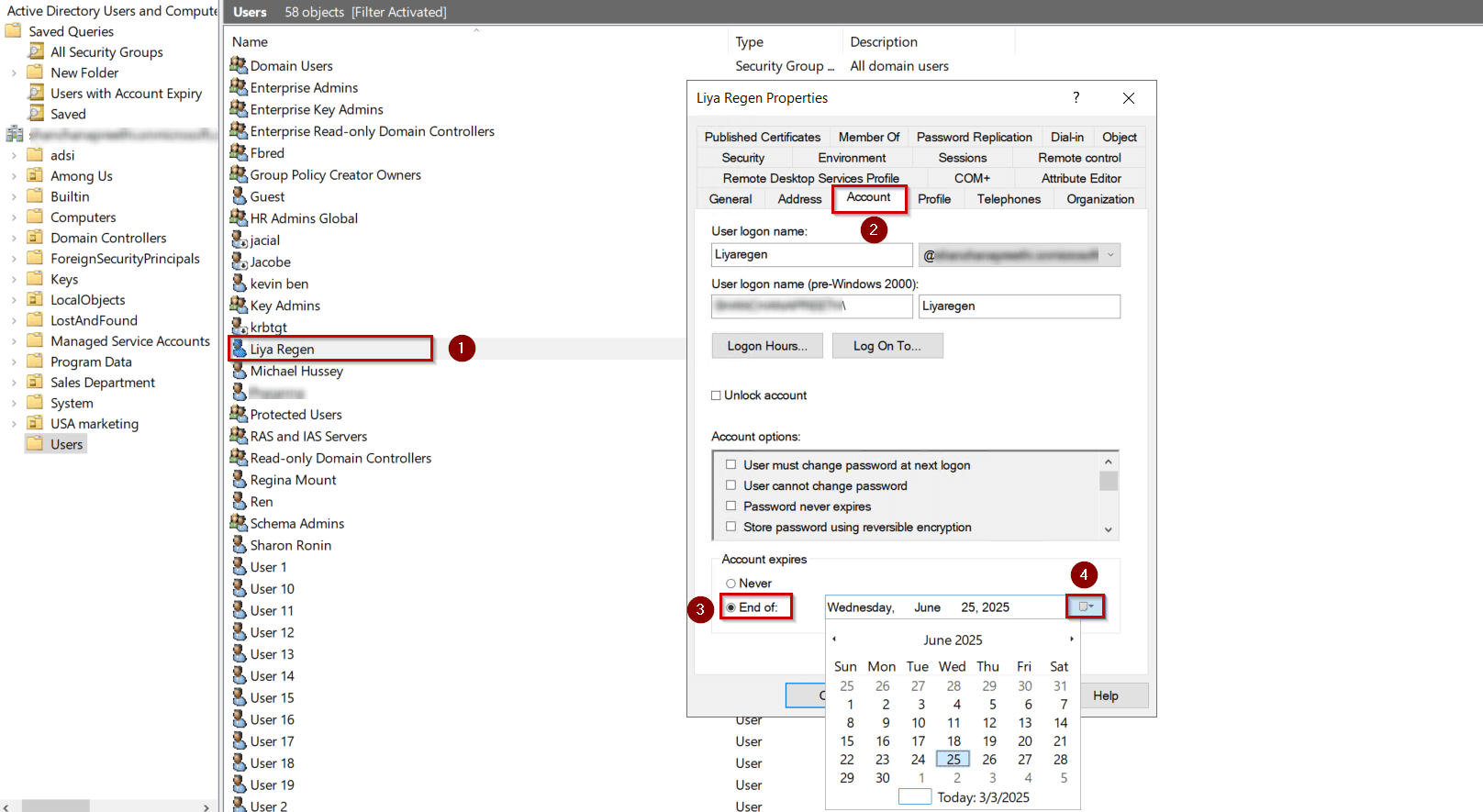This screenshot has width=1483, height=812.
Task: Switch to the Organization tab
Action: tap(1100, 199)
